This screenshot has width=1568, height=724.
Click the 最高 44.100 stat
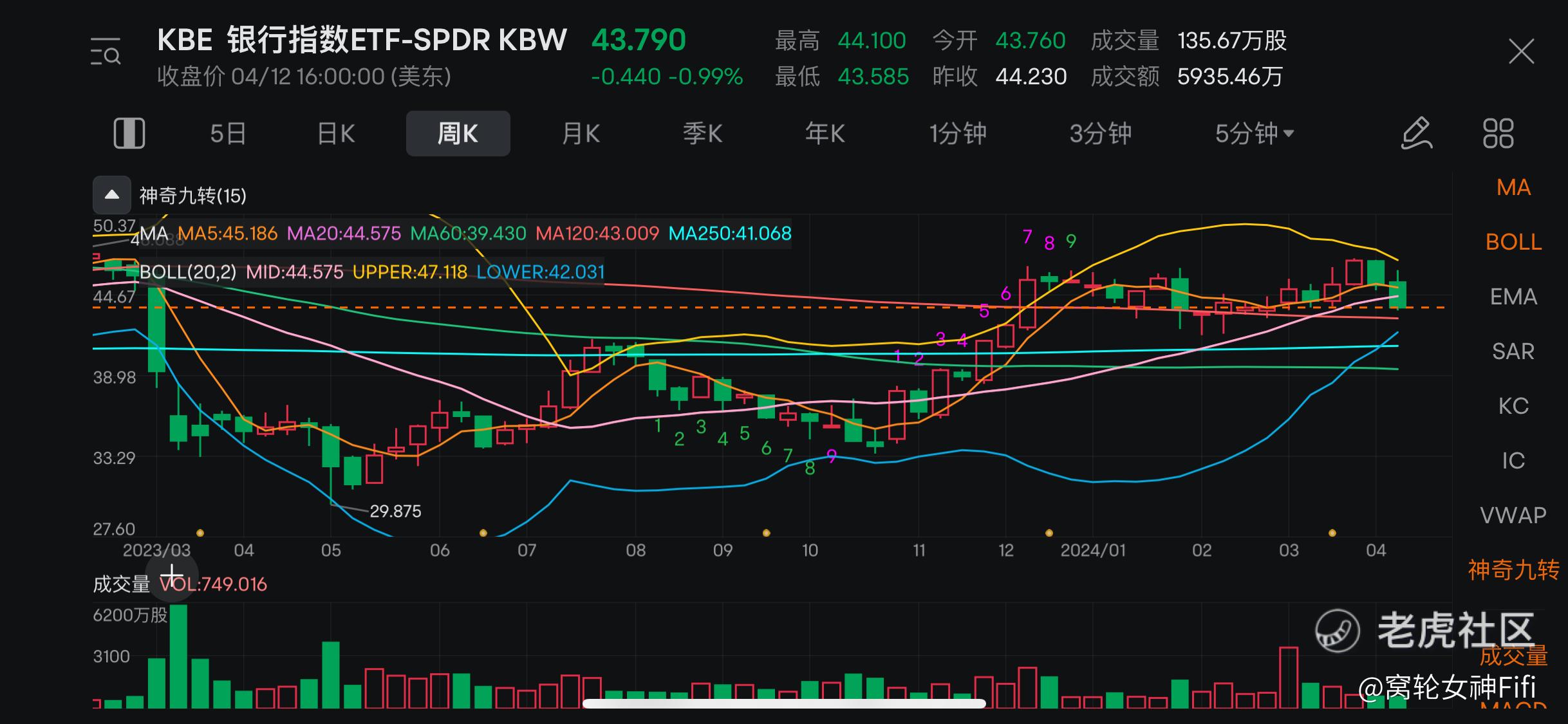[x=840, y=41]
